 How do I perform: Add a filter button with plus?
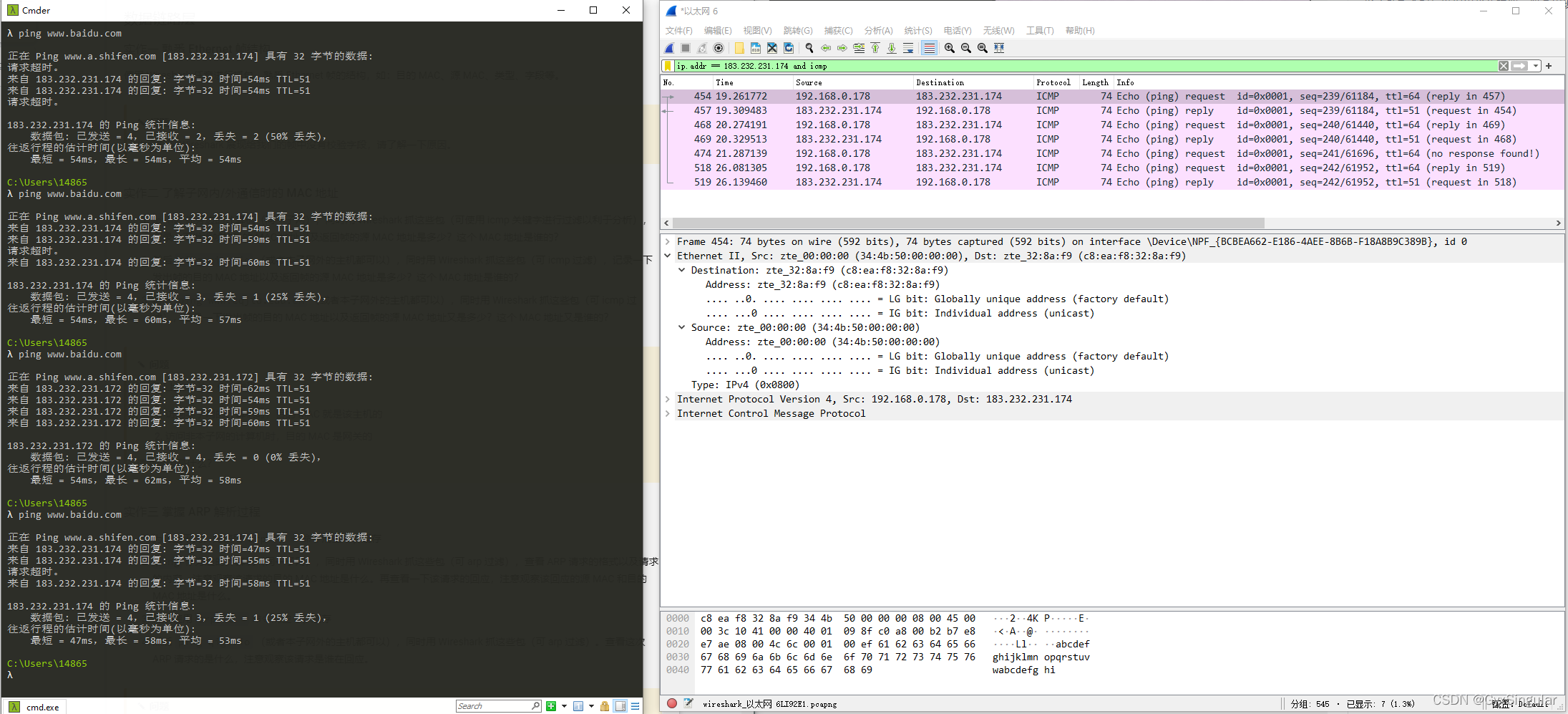[1549, 66]
